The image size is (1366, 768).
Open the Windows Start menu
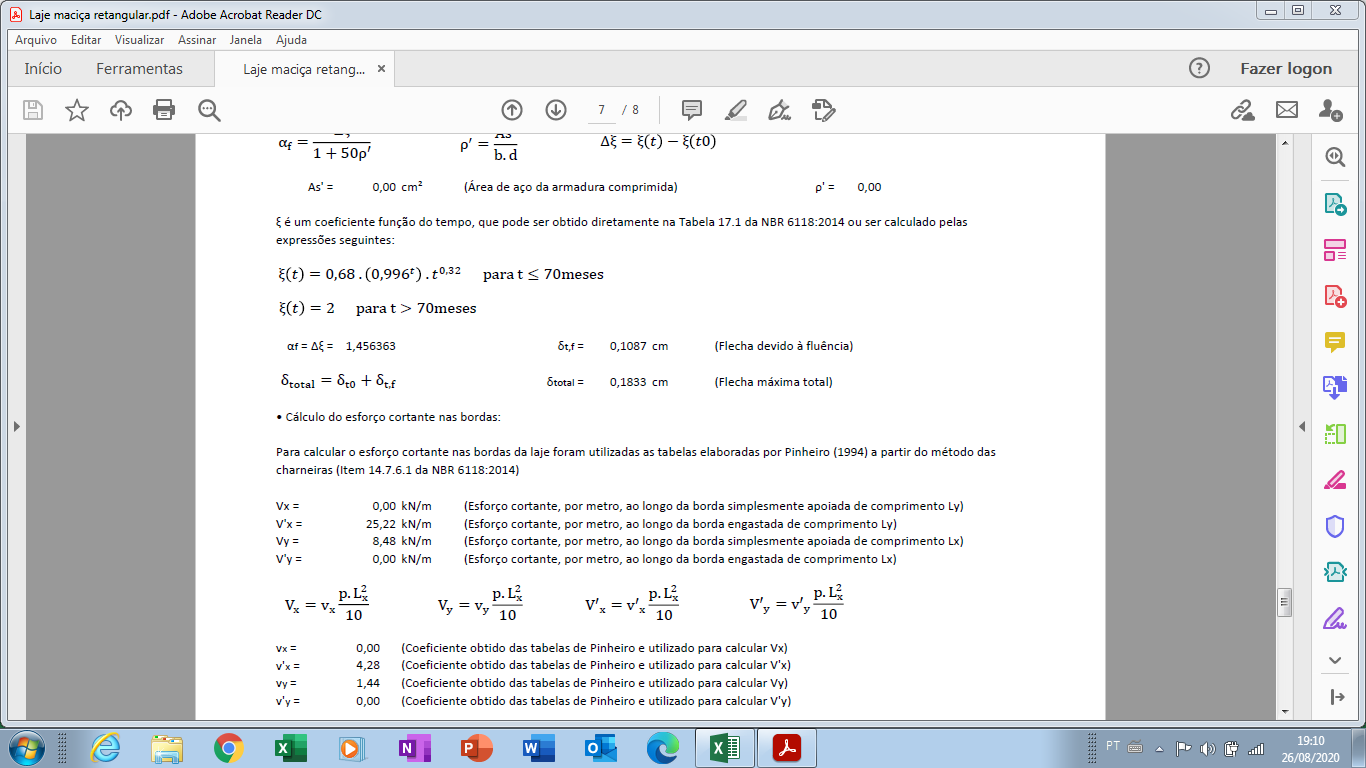point(24,748)
